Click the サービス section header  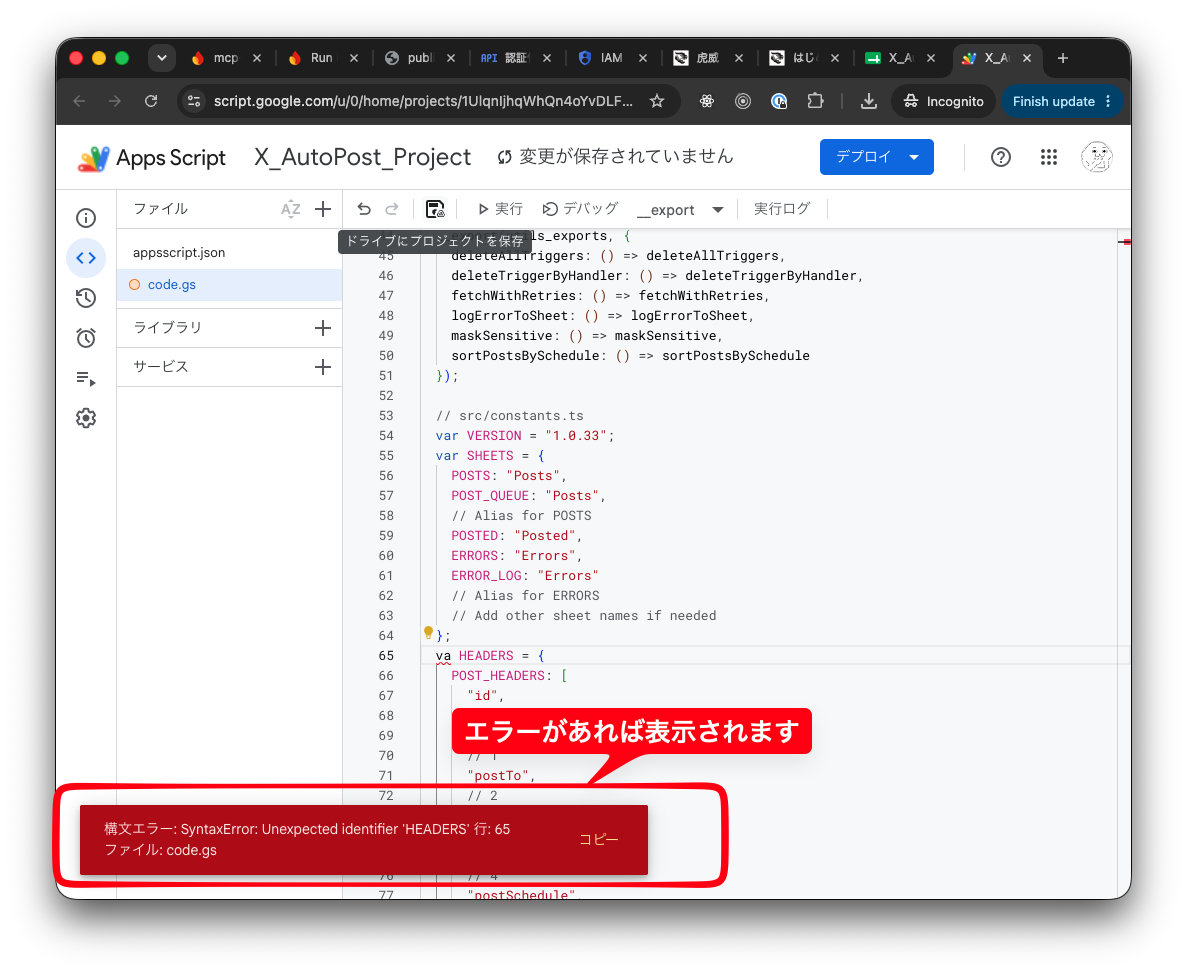point(160,366)
